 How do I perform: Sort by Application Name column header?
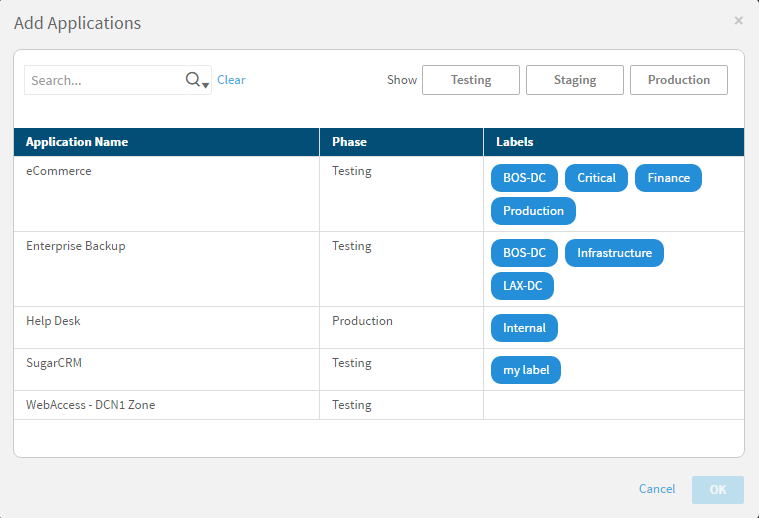click(77, 142)
